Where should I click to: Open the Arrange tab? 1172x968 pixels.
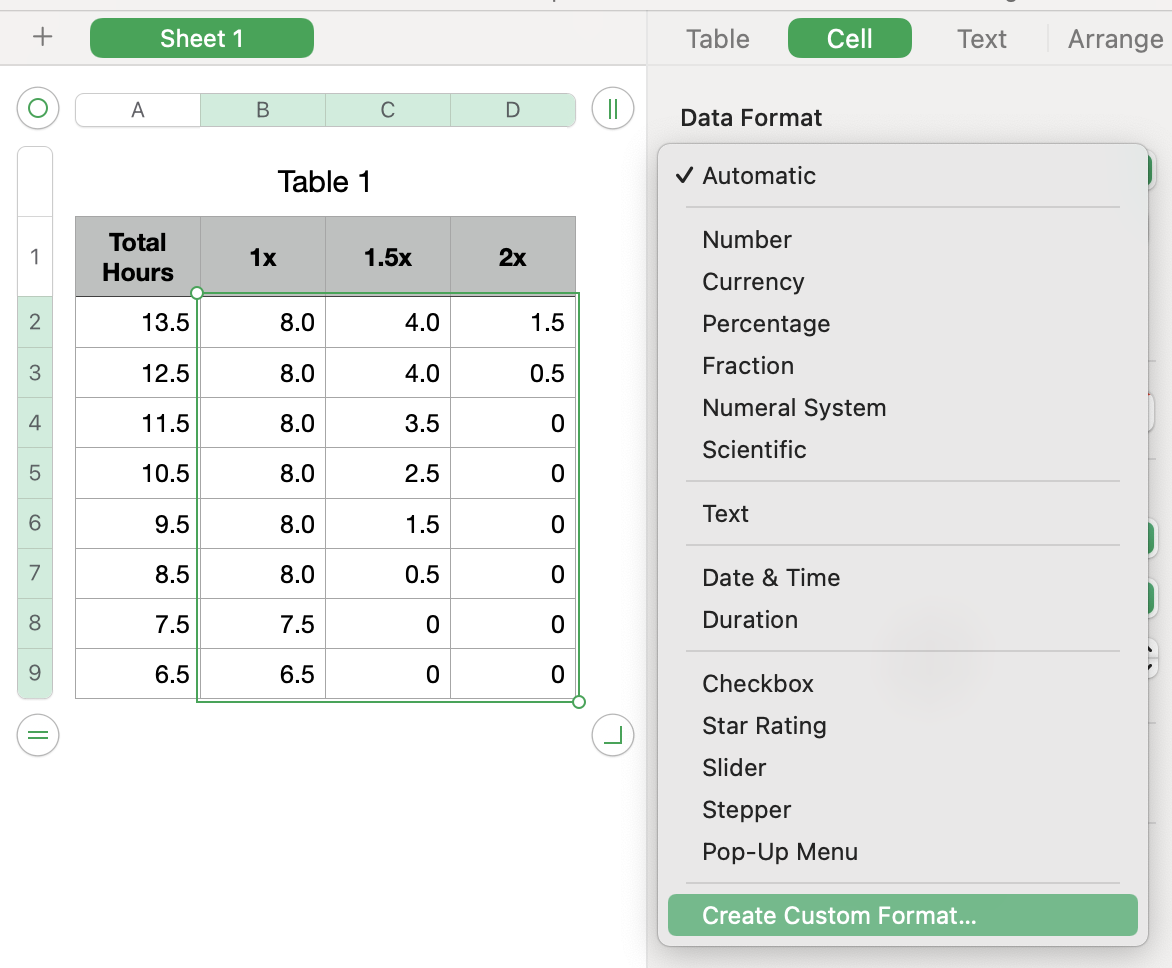click(1115, 39)
